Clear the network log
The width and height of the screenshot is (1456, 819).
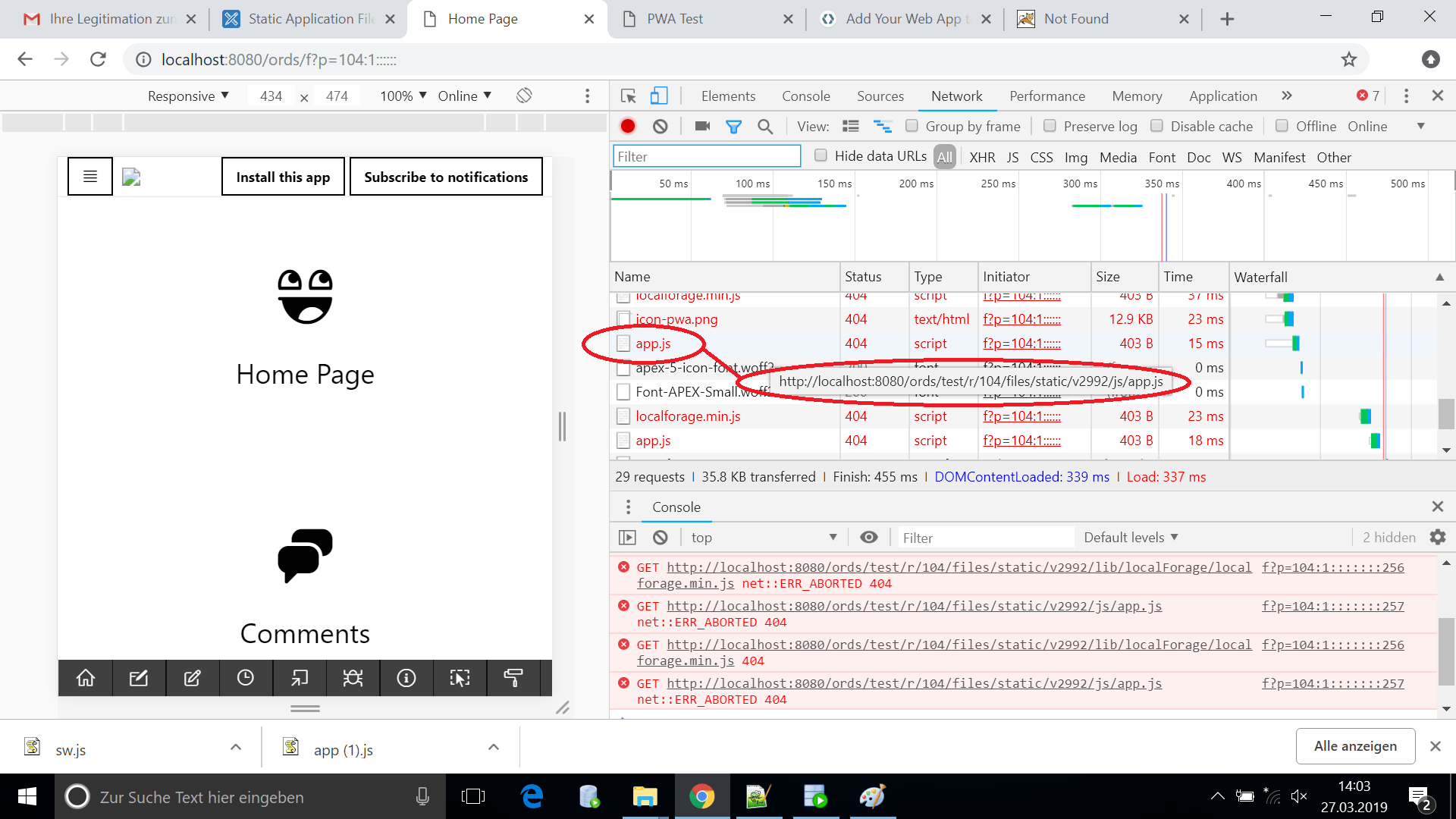[661, 127]
